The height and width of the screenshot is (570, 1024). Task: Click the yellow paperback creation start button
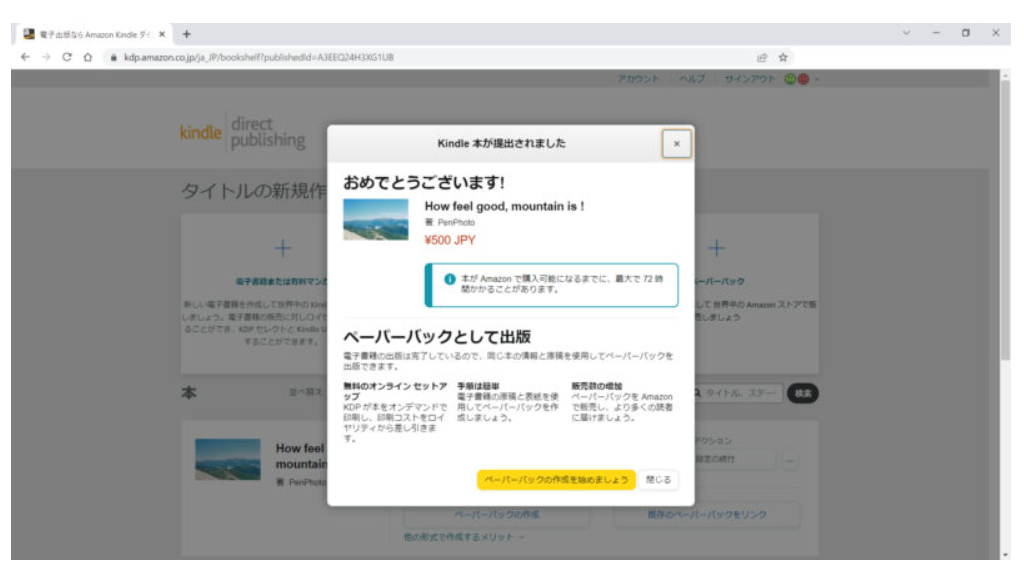click(x=556, y=480)
